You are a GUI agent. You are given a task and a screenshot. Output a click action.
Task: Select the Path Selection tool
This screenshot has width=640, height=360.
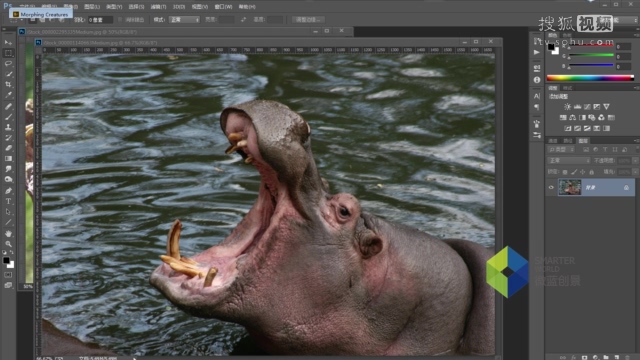8,212
